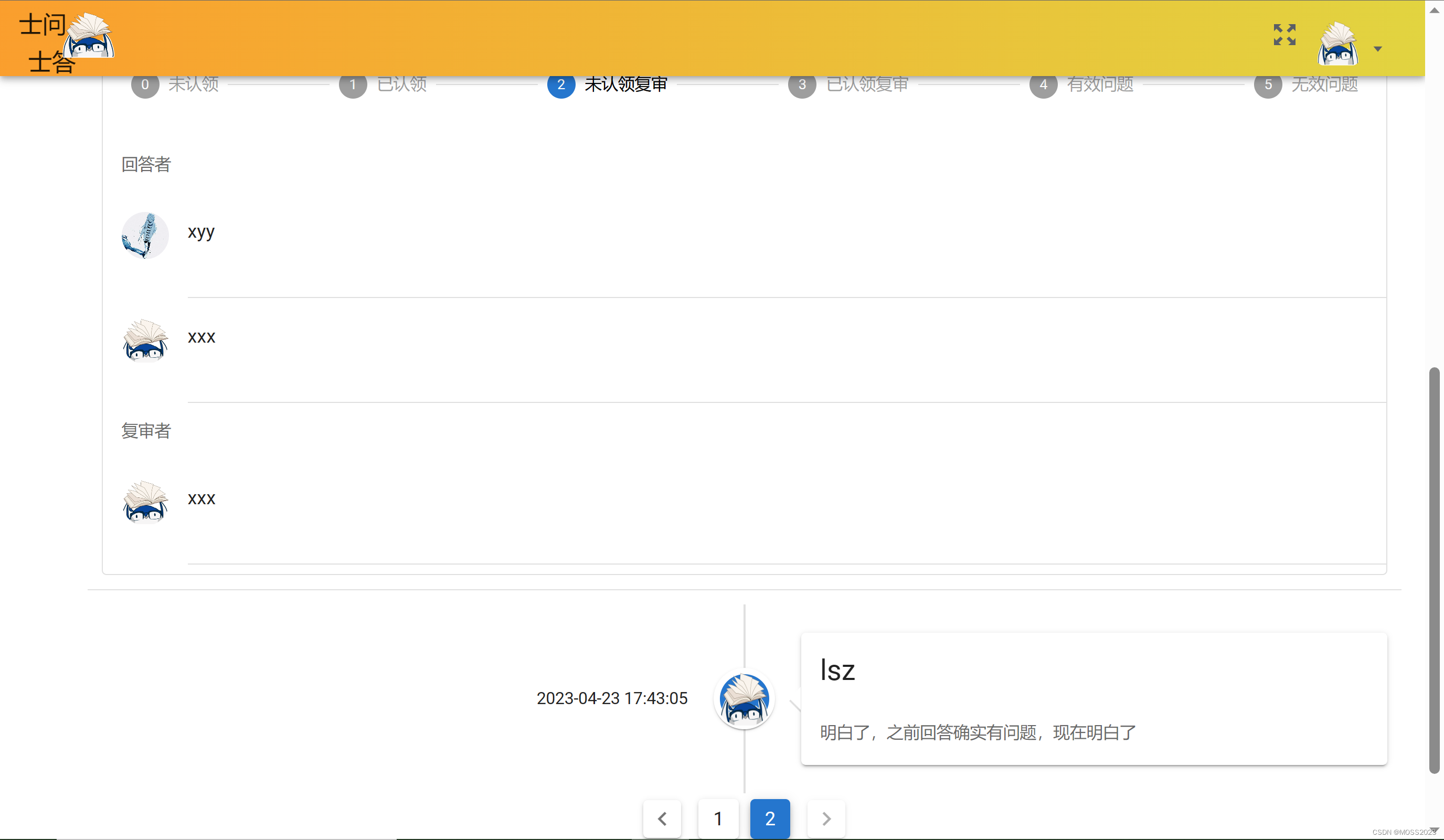Click the first xxx responder avatar
The image size is (1444, 840).
(145, 341)
